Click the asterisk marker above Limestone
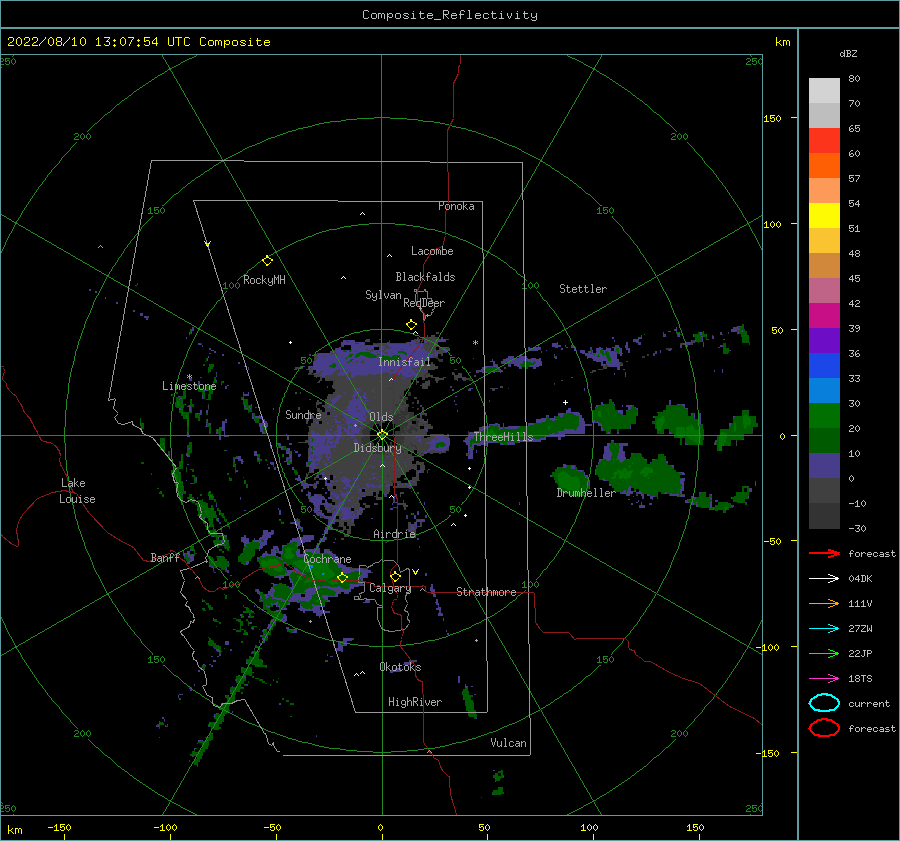This screenshot has width=900, height=841. pyautogui.click(x=189, y=377)
